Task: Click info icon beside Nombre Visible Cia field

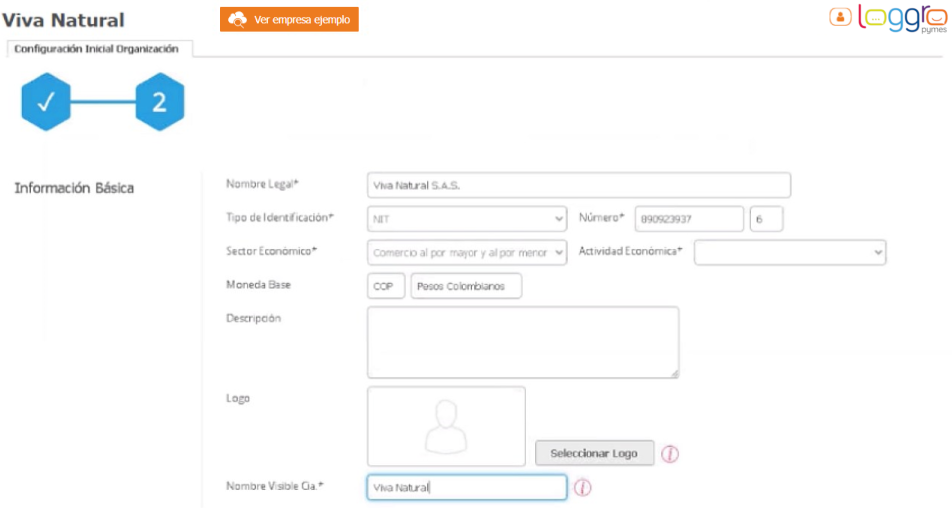Action: pos(582,487)
